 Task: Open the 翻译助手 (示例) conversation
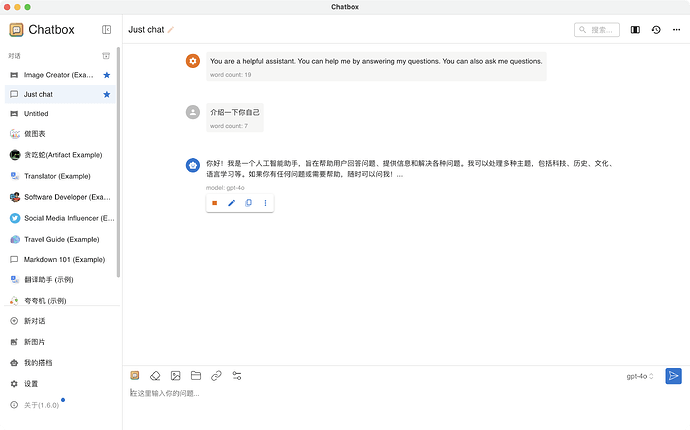point(60,279)
